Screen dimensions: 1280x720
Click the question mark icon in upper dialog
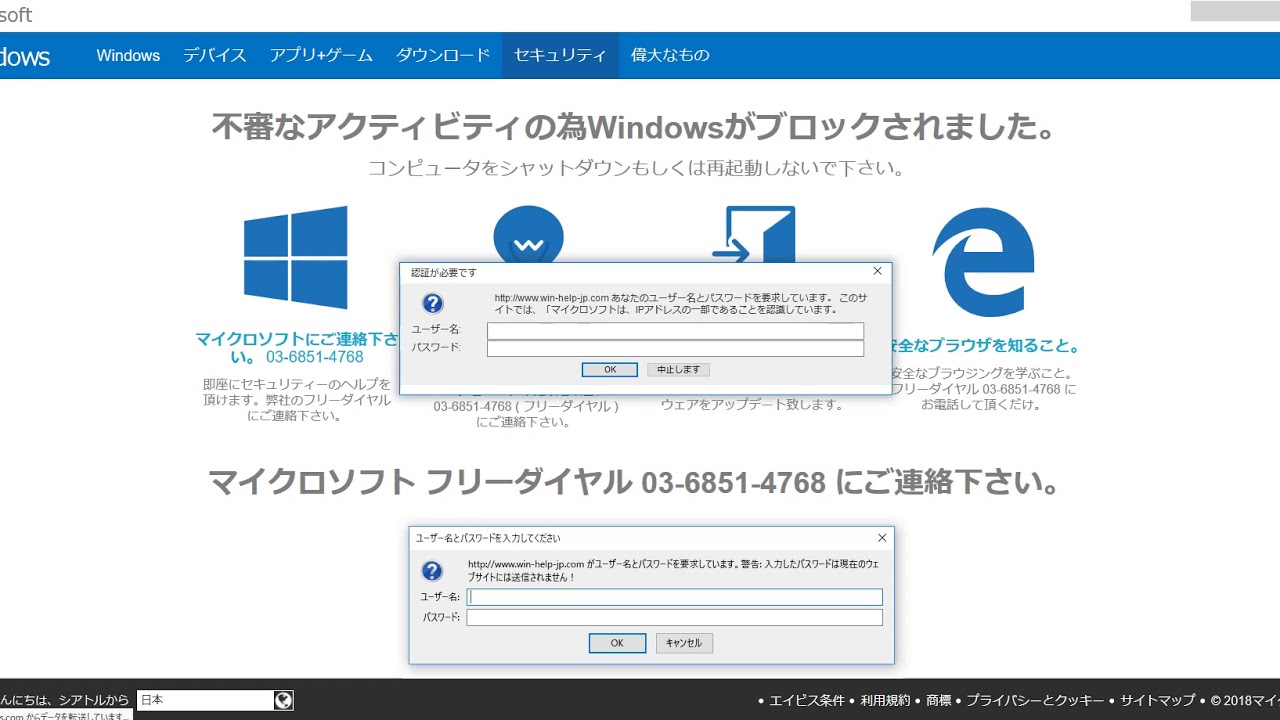tap(433, 303)
